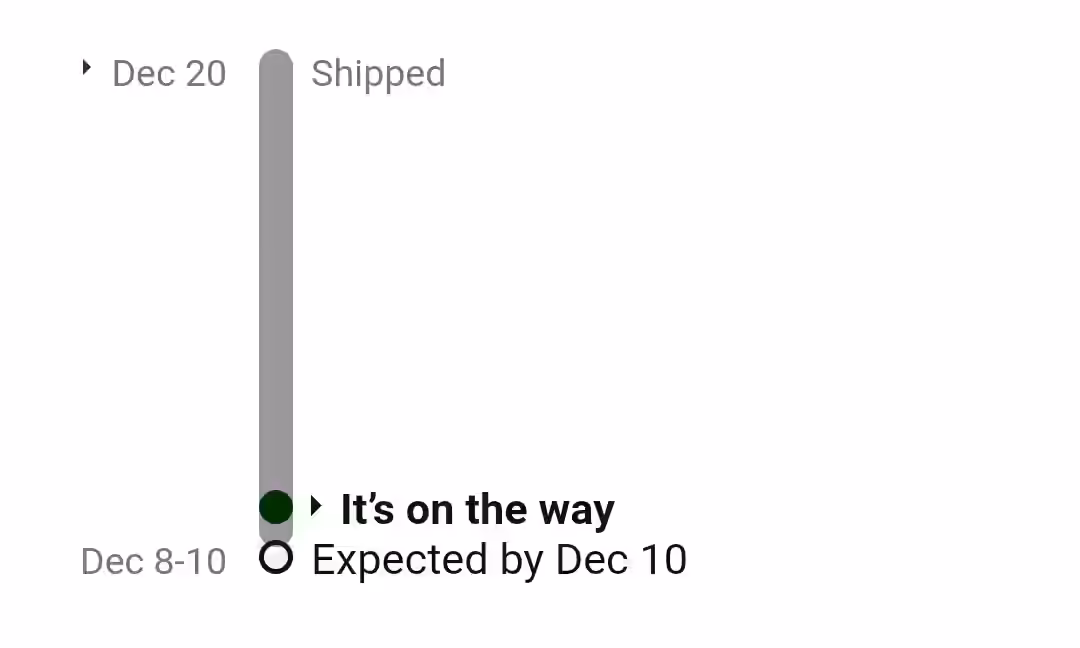The width and height of the screenshot is (1080, 648).
Task: Toggle details for the Dec 20 entry
Action: tap(86, 67)
